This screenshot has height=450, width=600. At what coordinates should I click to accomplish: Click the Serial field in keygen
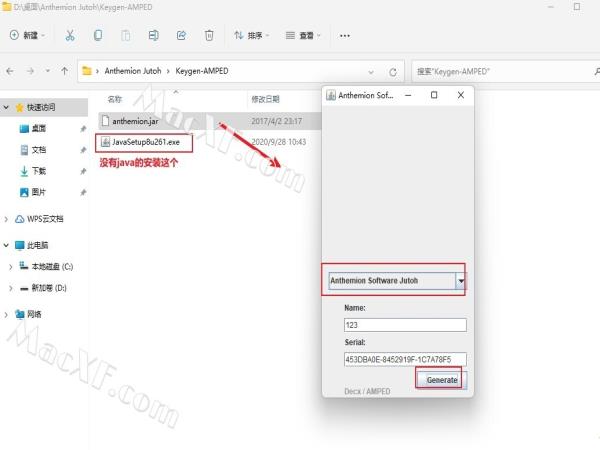tap(405, 359)
